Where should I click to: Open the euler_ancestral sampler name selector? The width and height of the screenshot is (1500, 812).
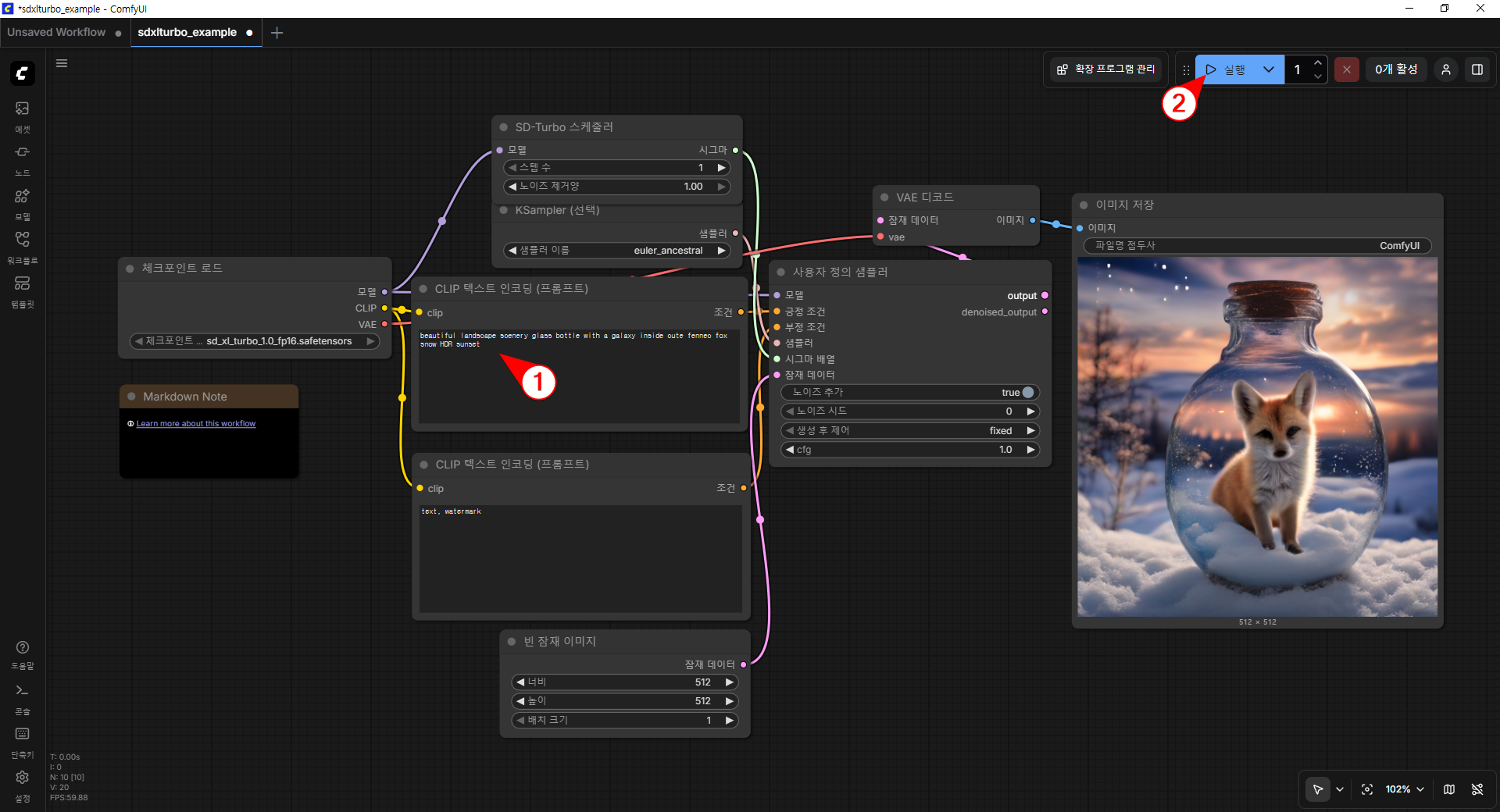[617, 251]
